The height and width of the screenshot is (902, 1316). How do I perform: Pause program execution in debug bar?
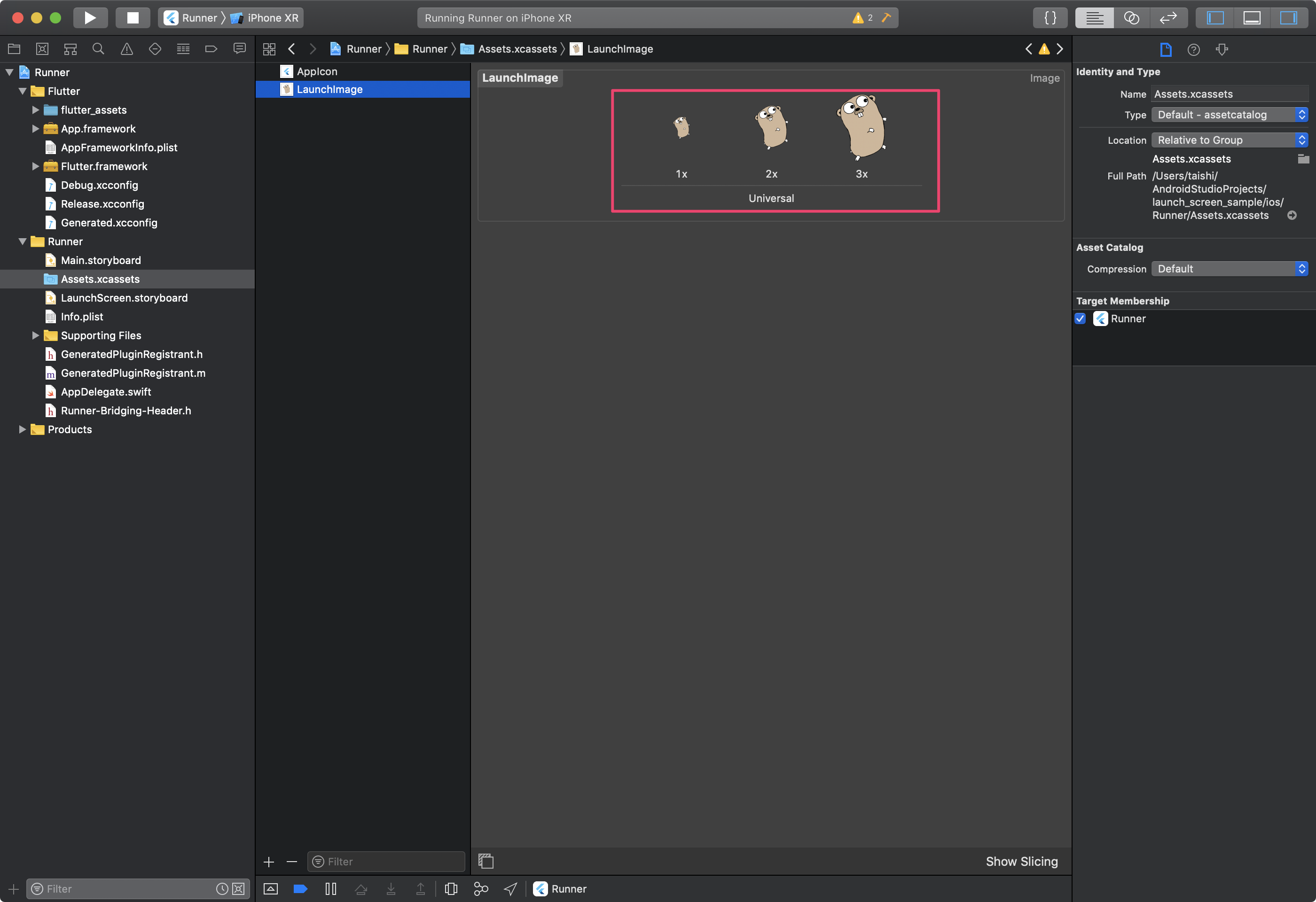(331, 888)
